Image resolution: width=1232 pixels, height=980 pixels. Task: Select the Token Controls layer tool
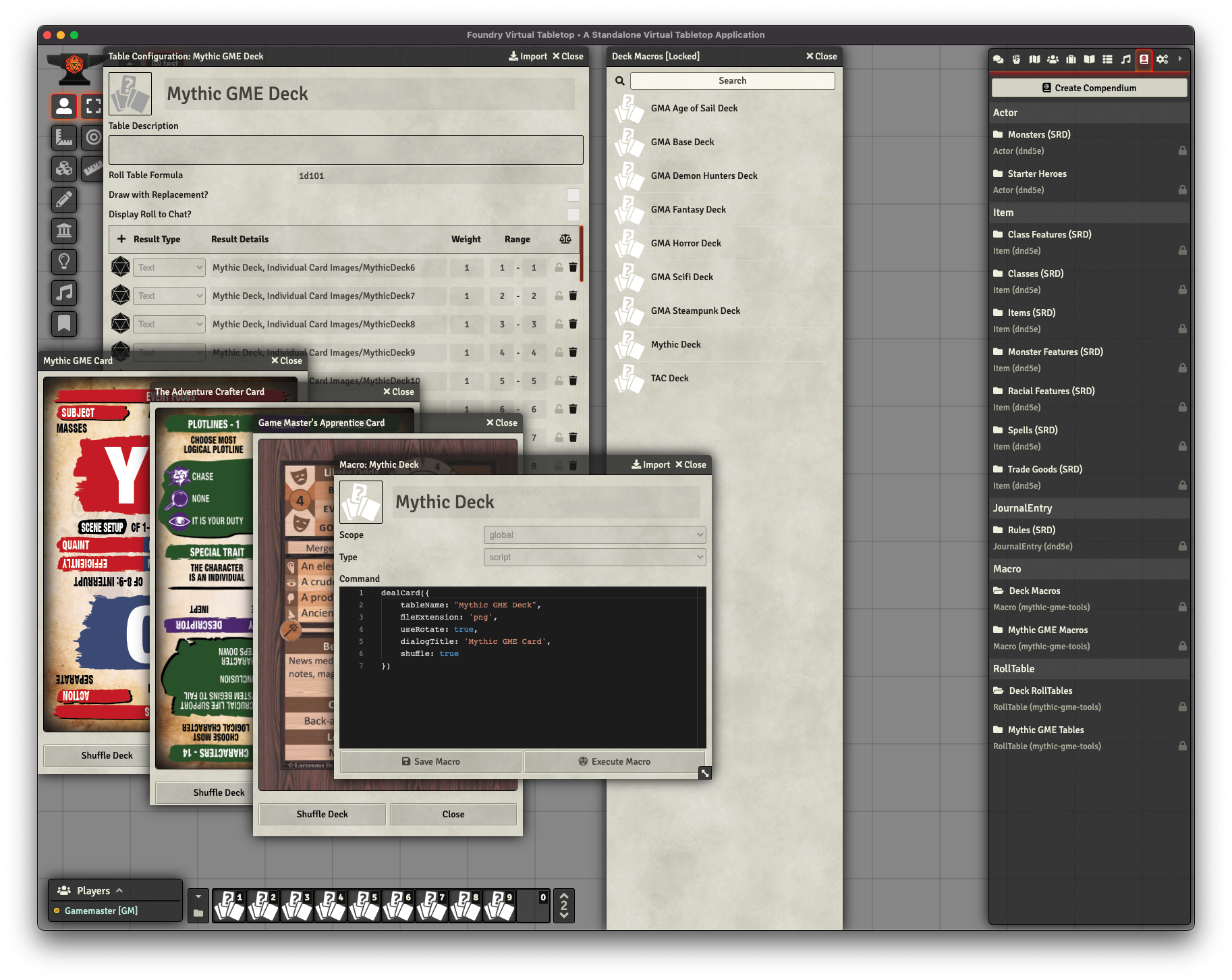(x=64, y=106)
